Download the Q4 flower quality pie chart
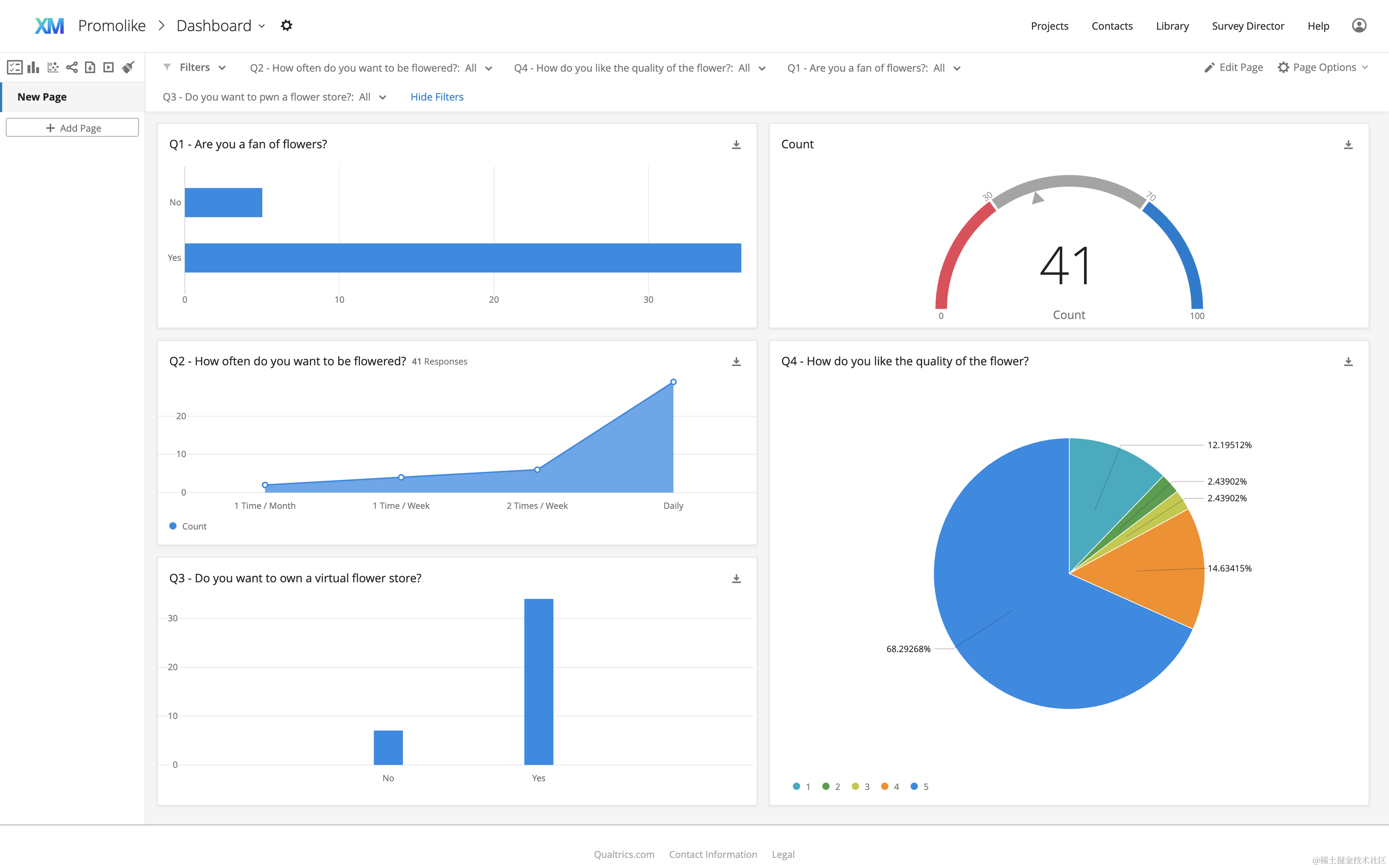This screenshot has width=1389, height=868. point(1348,362)
